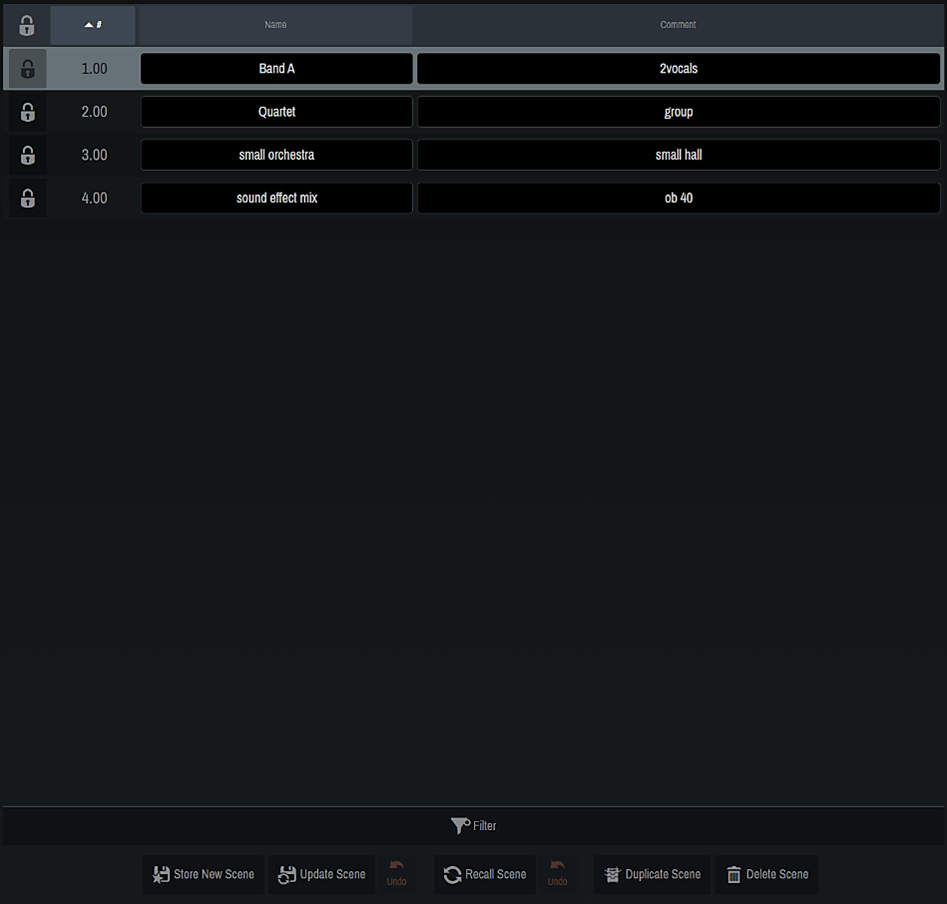
Task: Lock scene 3.00 small orchestra
Action: [27, 155]
